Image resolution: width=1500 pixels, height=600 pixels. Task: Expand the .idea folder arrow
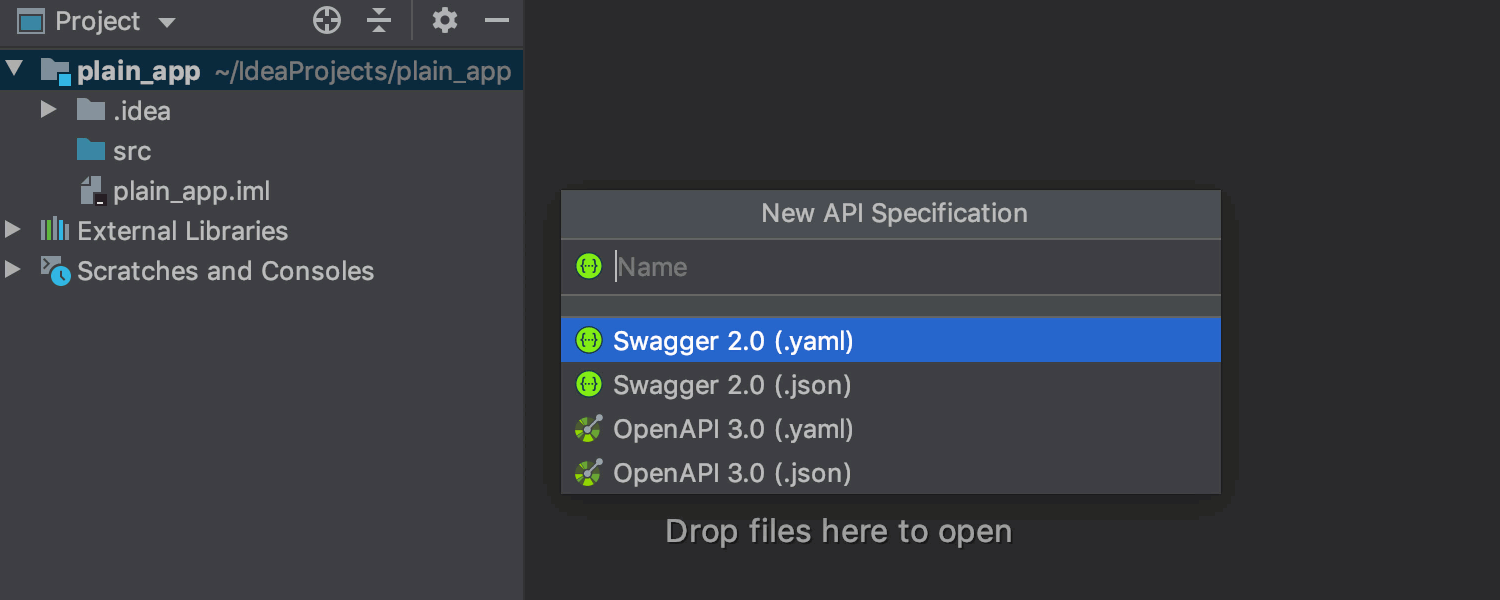[48, 109]
